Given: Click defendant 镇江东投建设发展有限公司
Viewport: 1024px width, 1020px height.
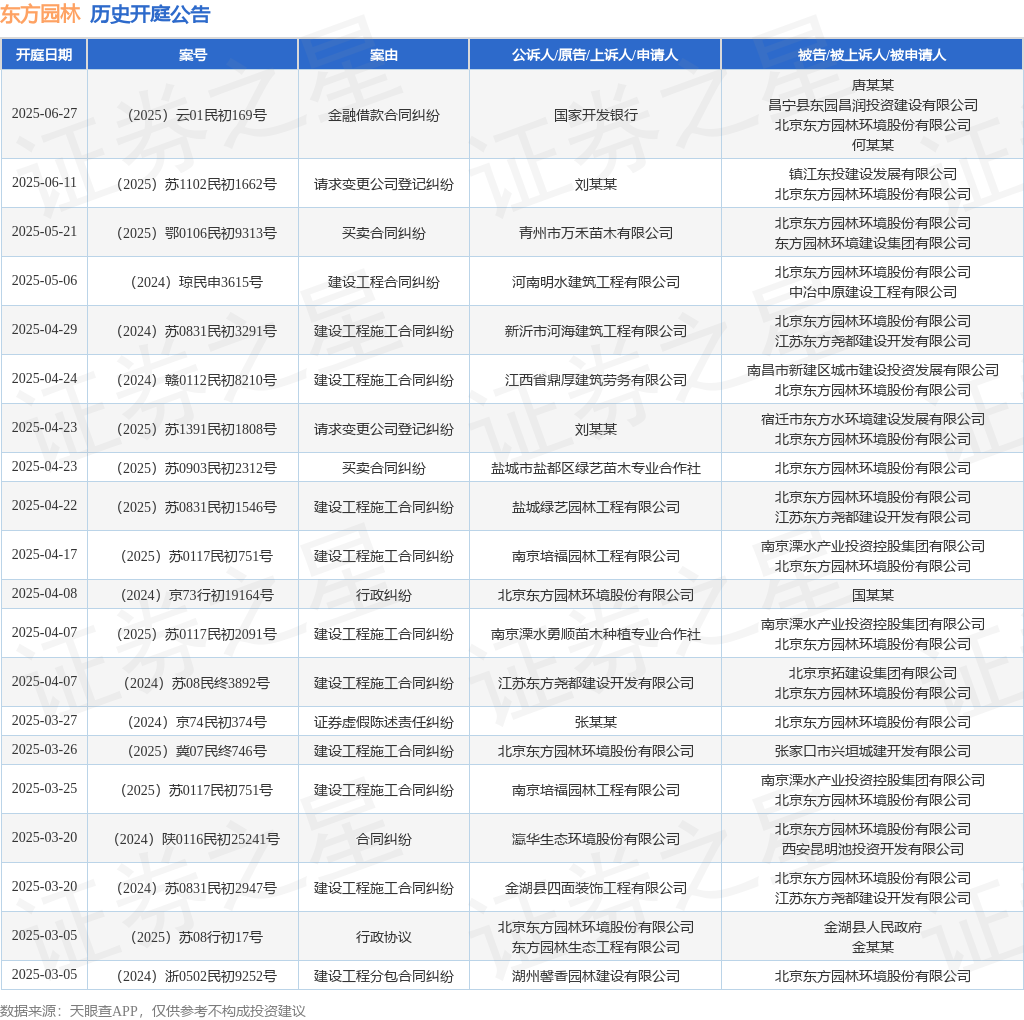Looking at the screenshot, I should pyautogui.click(x=872, y=174).
